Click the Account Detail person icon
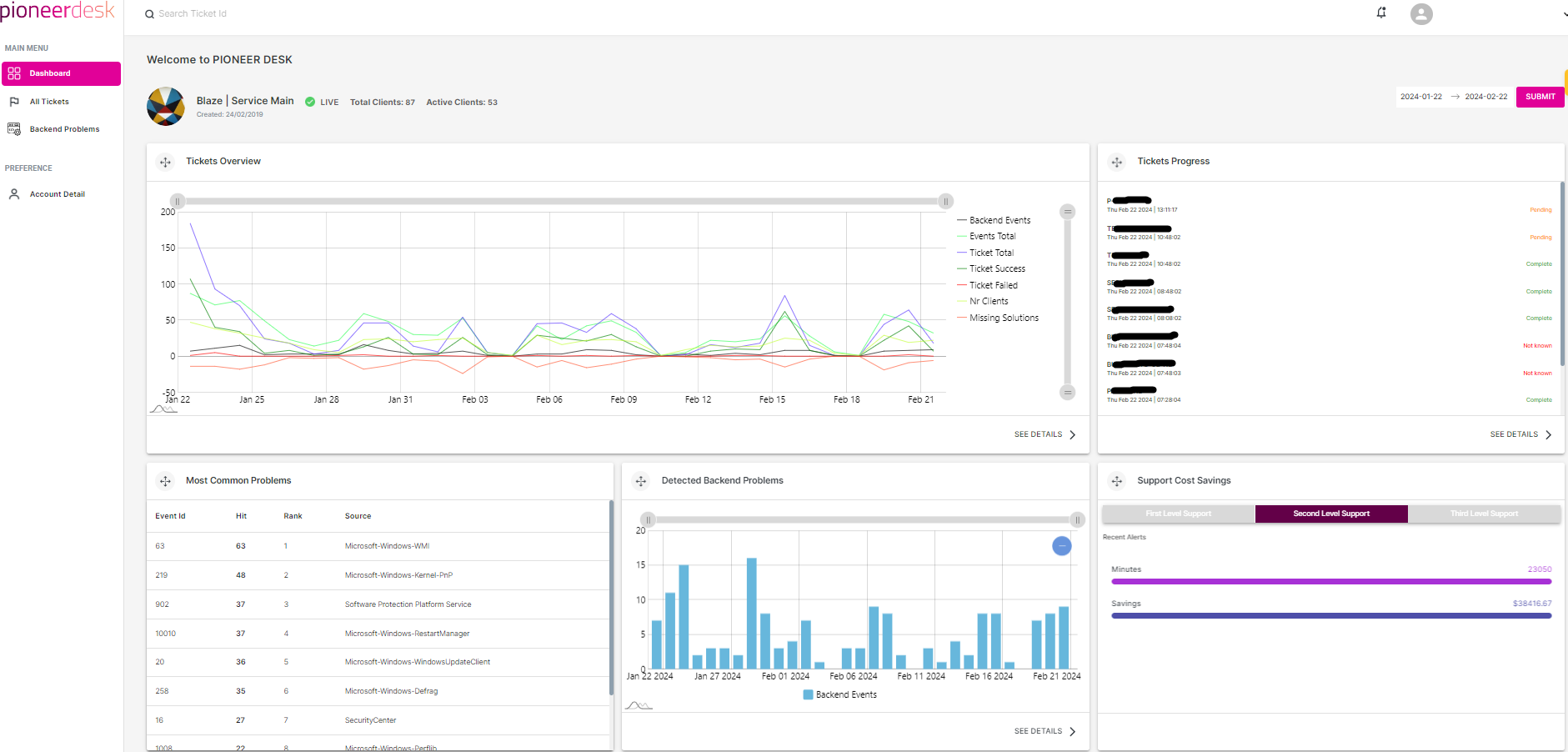 point(14,194)
